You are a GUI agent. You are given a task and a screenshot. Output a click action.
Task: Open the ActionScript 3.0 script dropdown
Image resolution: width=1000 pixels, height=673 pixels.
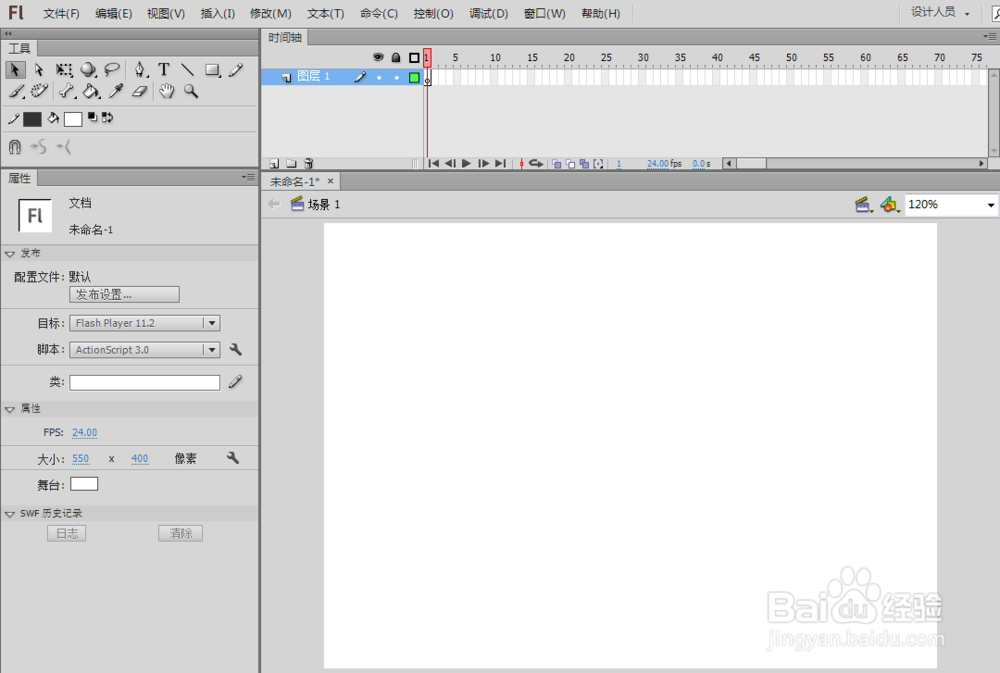coord(212,350)
